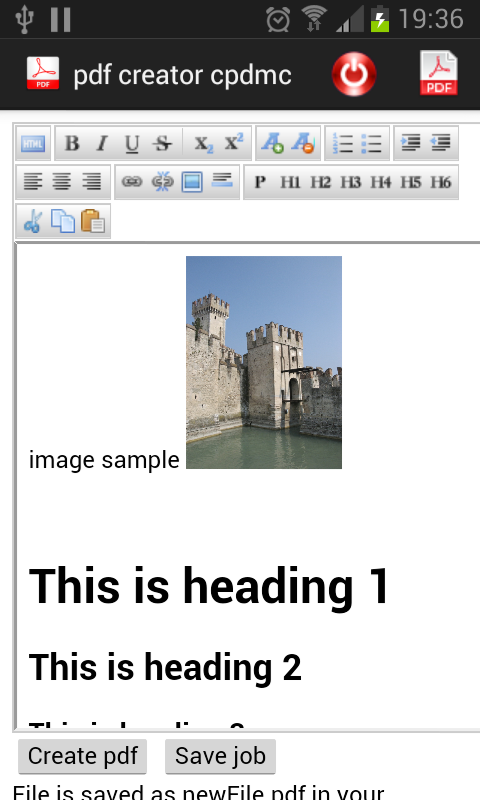Decrease font size
The width and height of the screenshot is (480, 800).
click(x=303, y=143)
